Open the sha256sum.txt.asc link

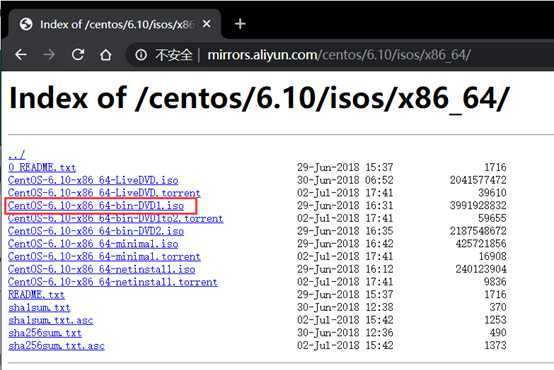coord(56,345)
